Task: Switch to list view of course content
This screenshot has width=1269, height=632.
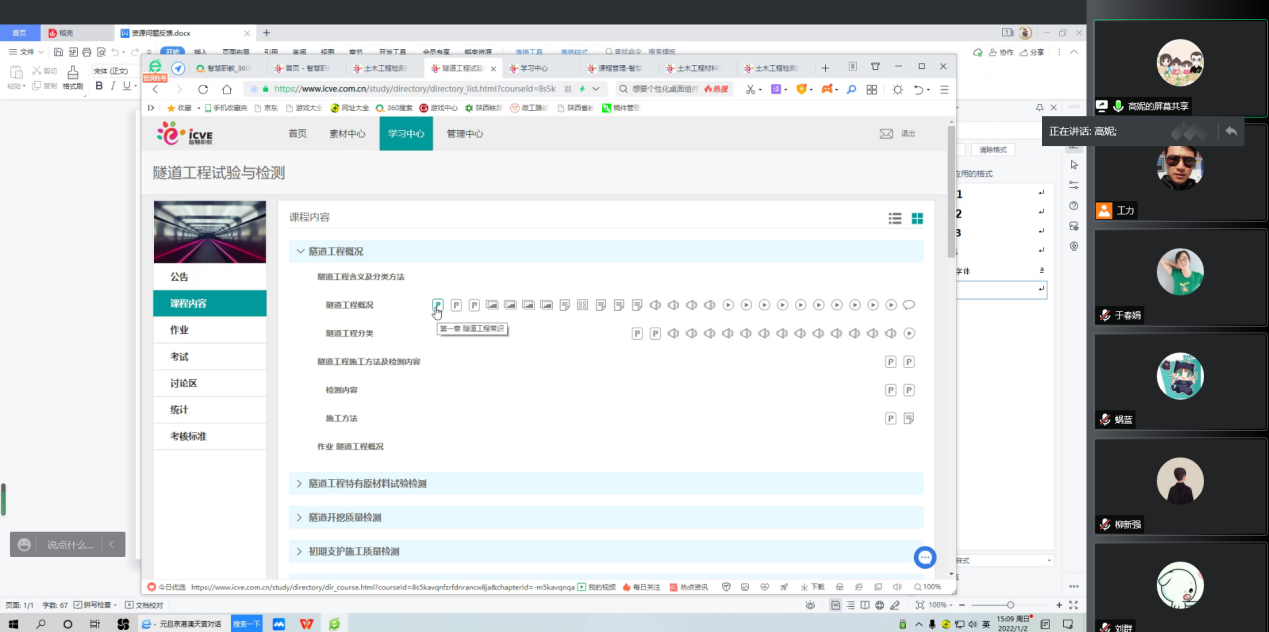Action: point(895,218)
